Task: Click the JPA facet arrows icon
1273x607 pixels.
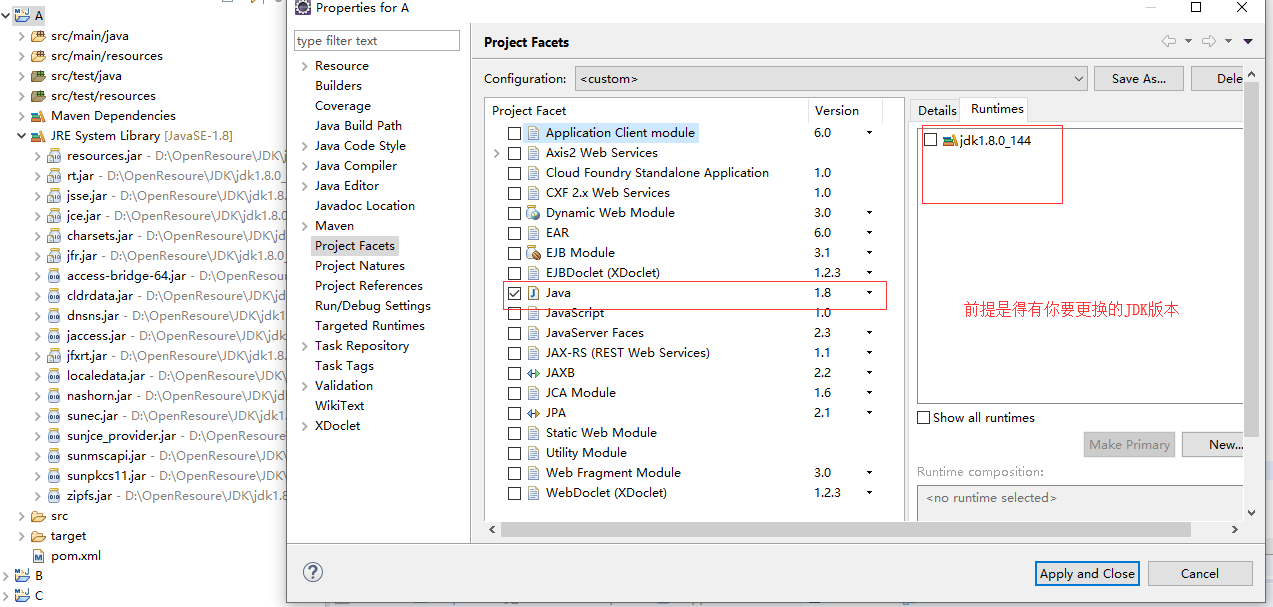Action: [x=534, y=413]
